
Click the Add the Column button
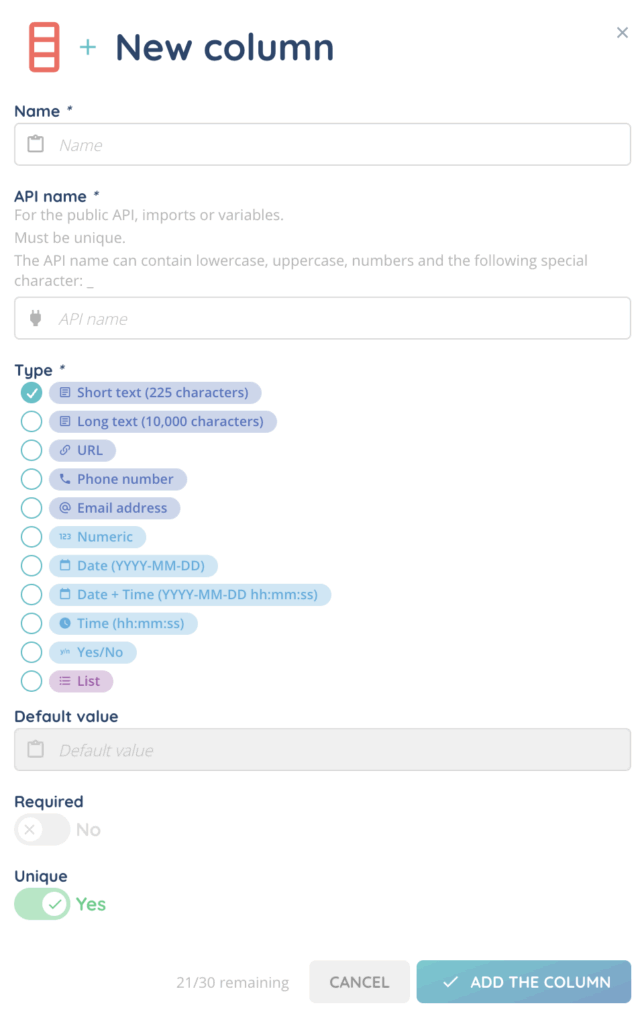[523, 982]
